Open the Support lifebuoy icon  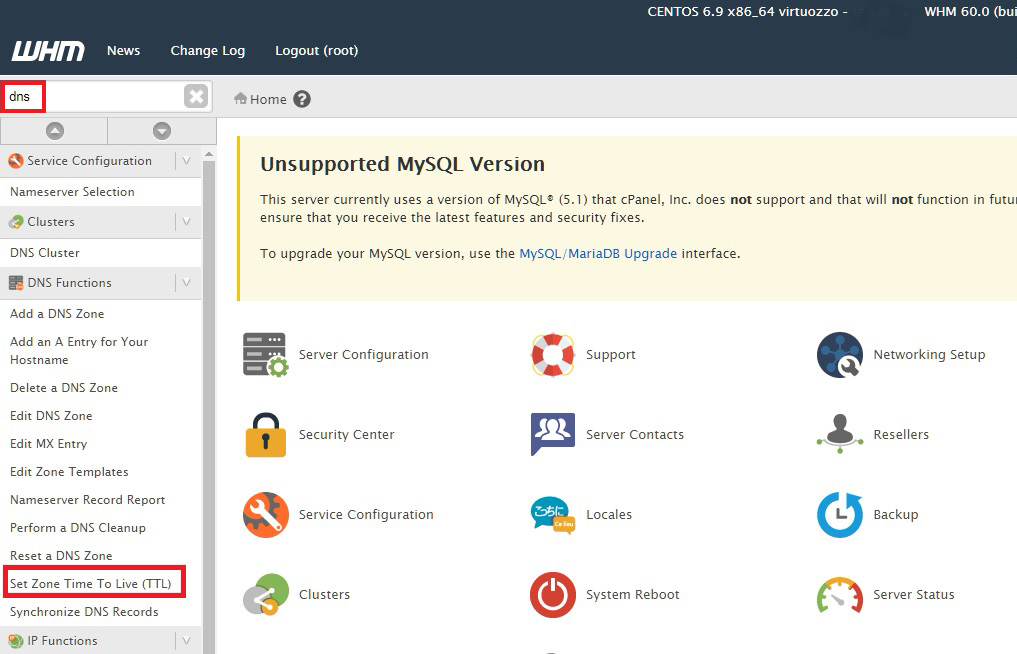tap(553, 355)
